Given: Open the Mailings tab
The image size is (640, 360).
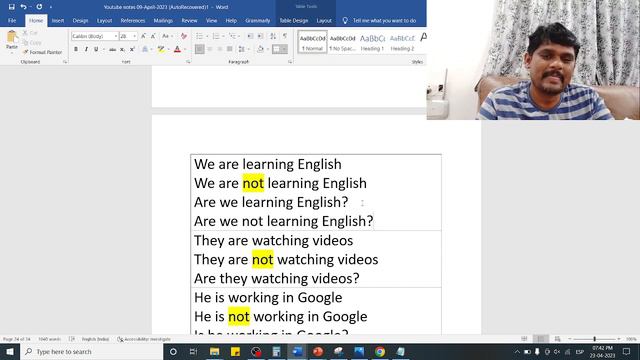Looking at the screenshot, I should pos(163,20).
